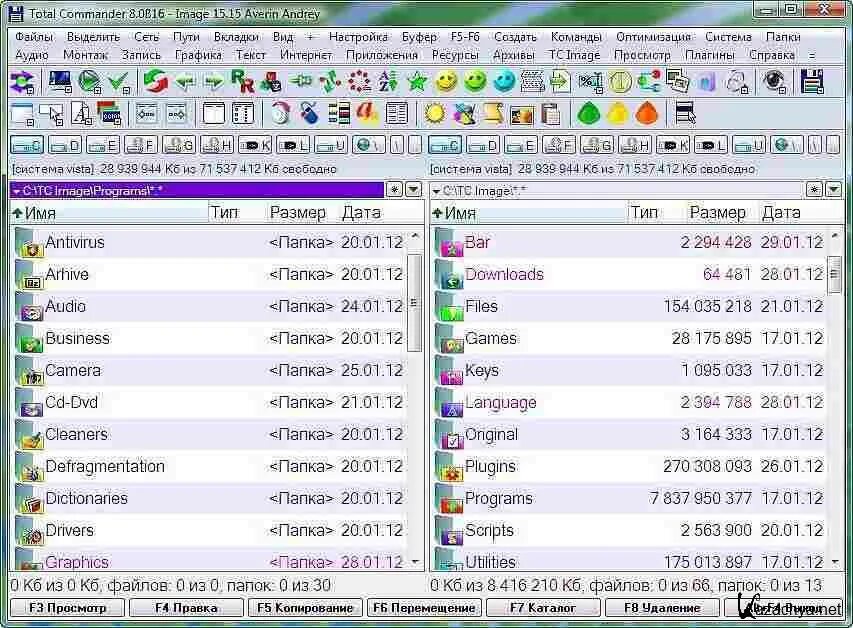Click the webcam icon in top toolbar
The width and height of the screenshot is (853, 628).
[774, 82]
